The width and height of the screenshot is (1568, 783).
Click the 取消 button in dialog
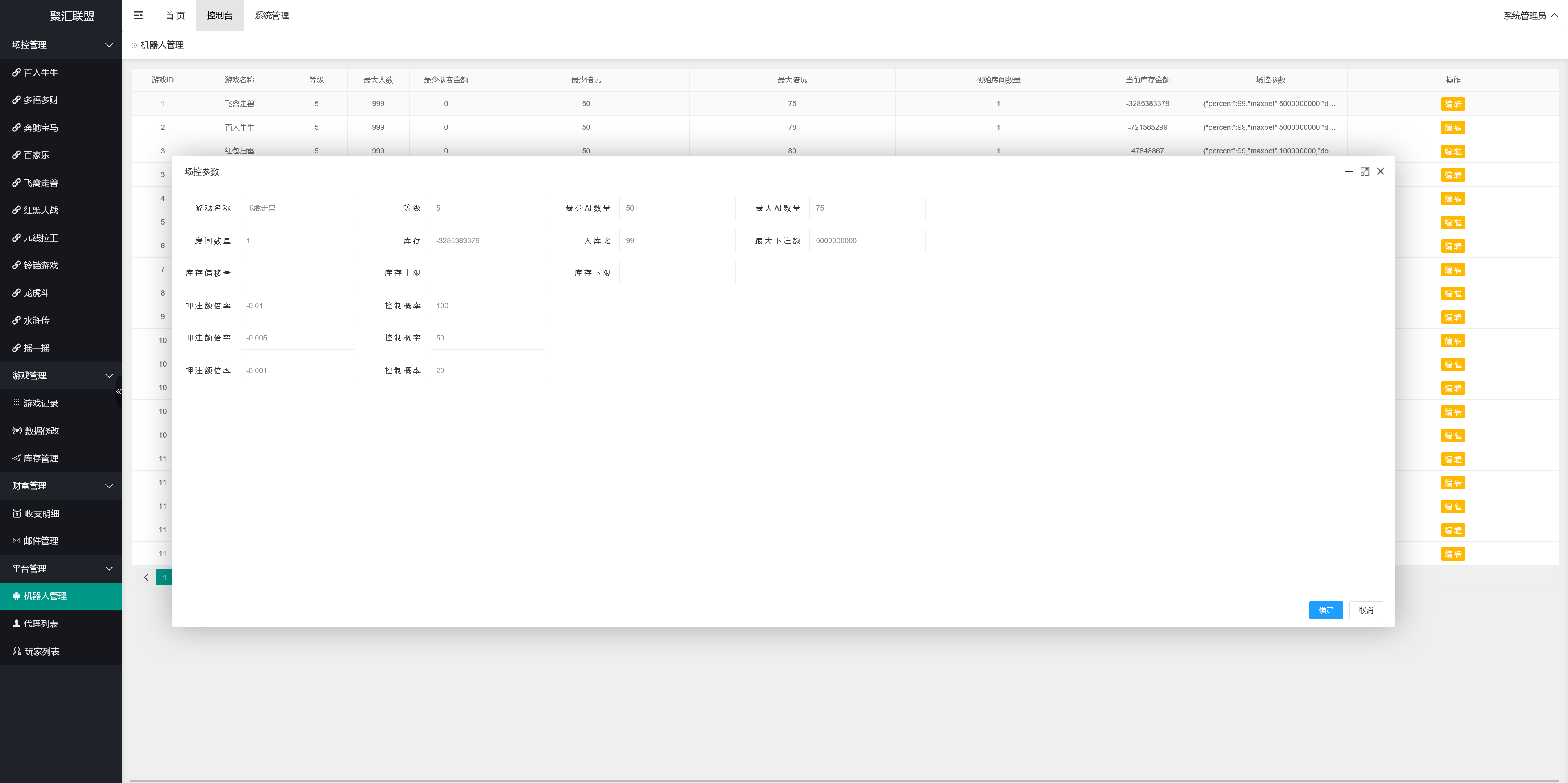pyautogui.click(x=1365, y=610)
